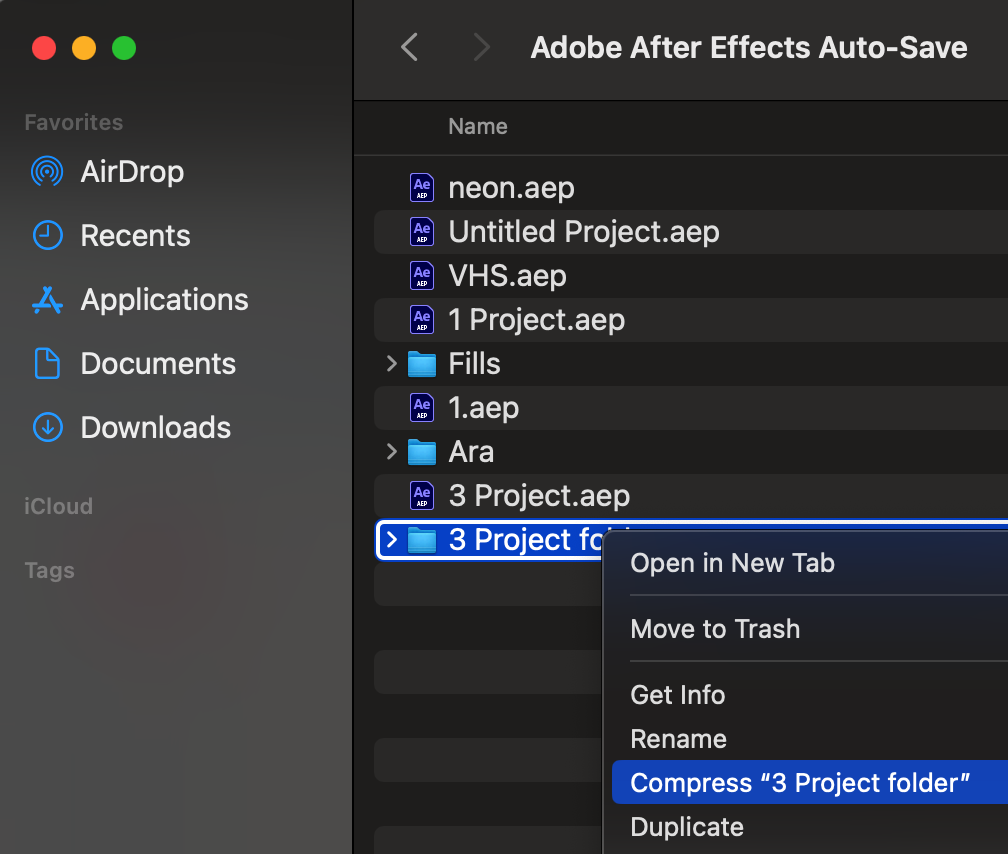1008x854 pixels.
Task: Click the Applications sidebar icon
Action: click(47, 300)
